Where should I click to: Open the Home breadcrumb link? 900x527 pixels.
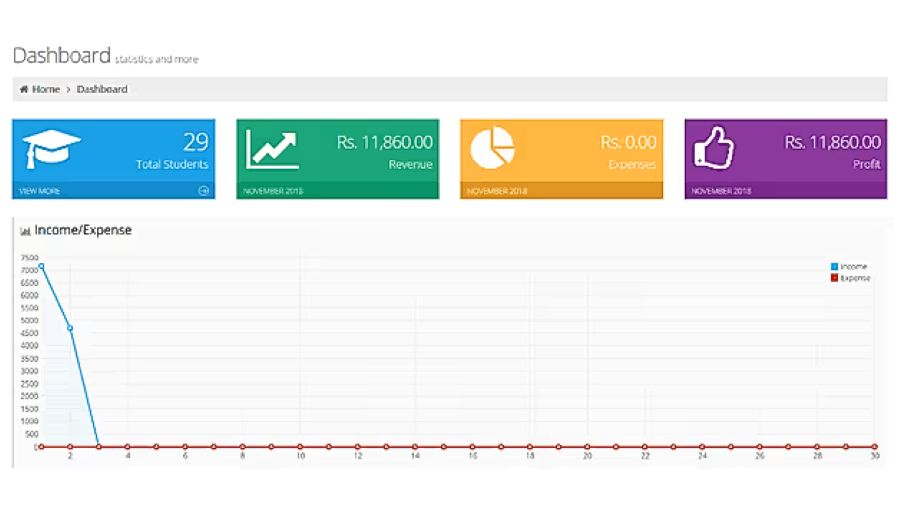point(45,89)
